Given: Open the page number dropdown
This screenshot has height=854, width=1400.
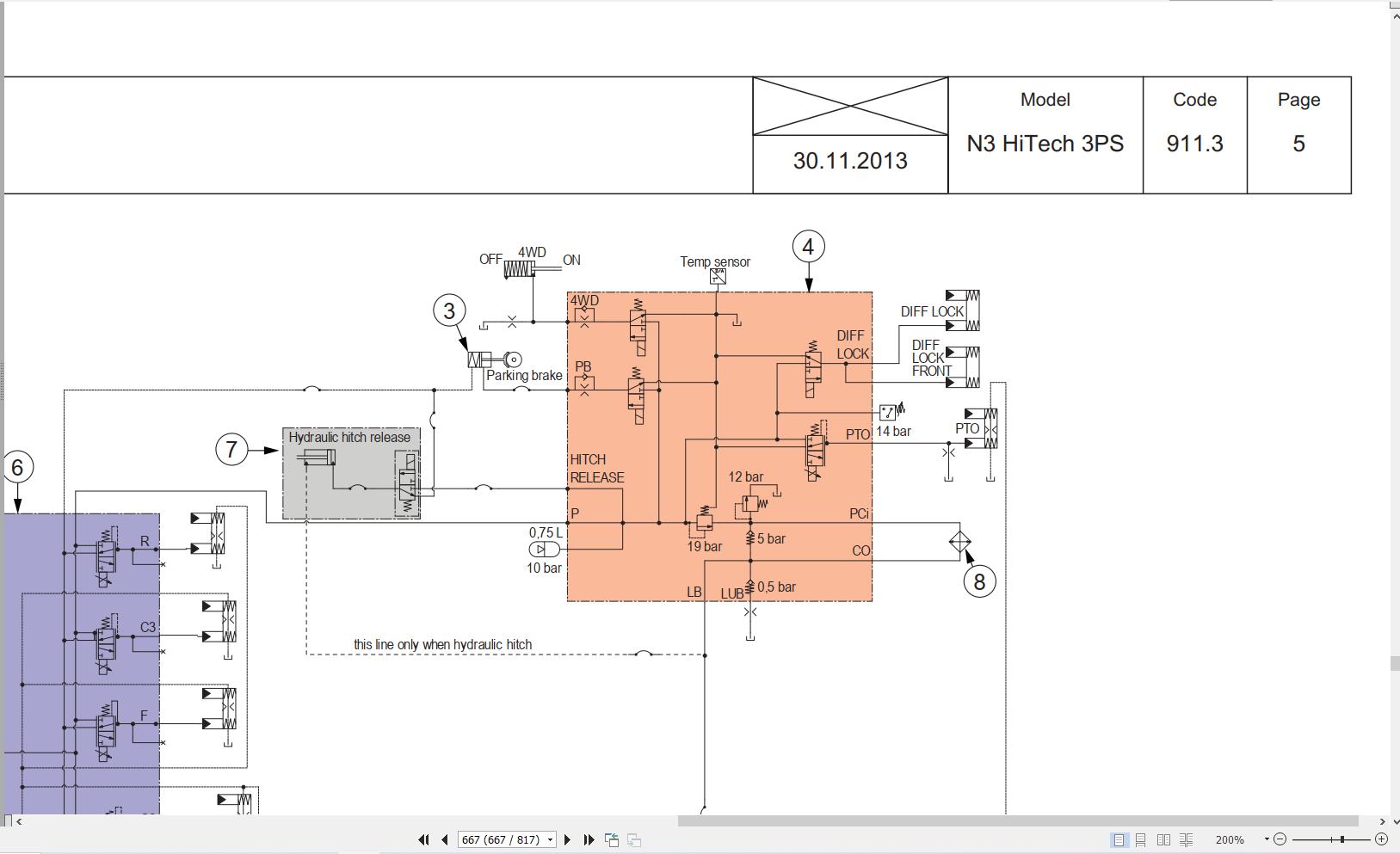Looking at the screenshot, I should pyautogui.click(x=550, y=840).
